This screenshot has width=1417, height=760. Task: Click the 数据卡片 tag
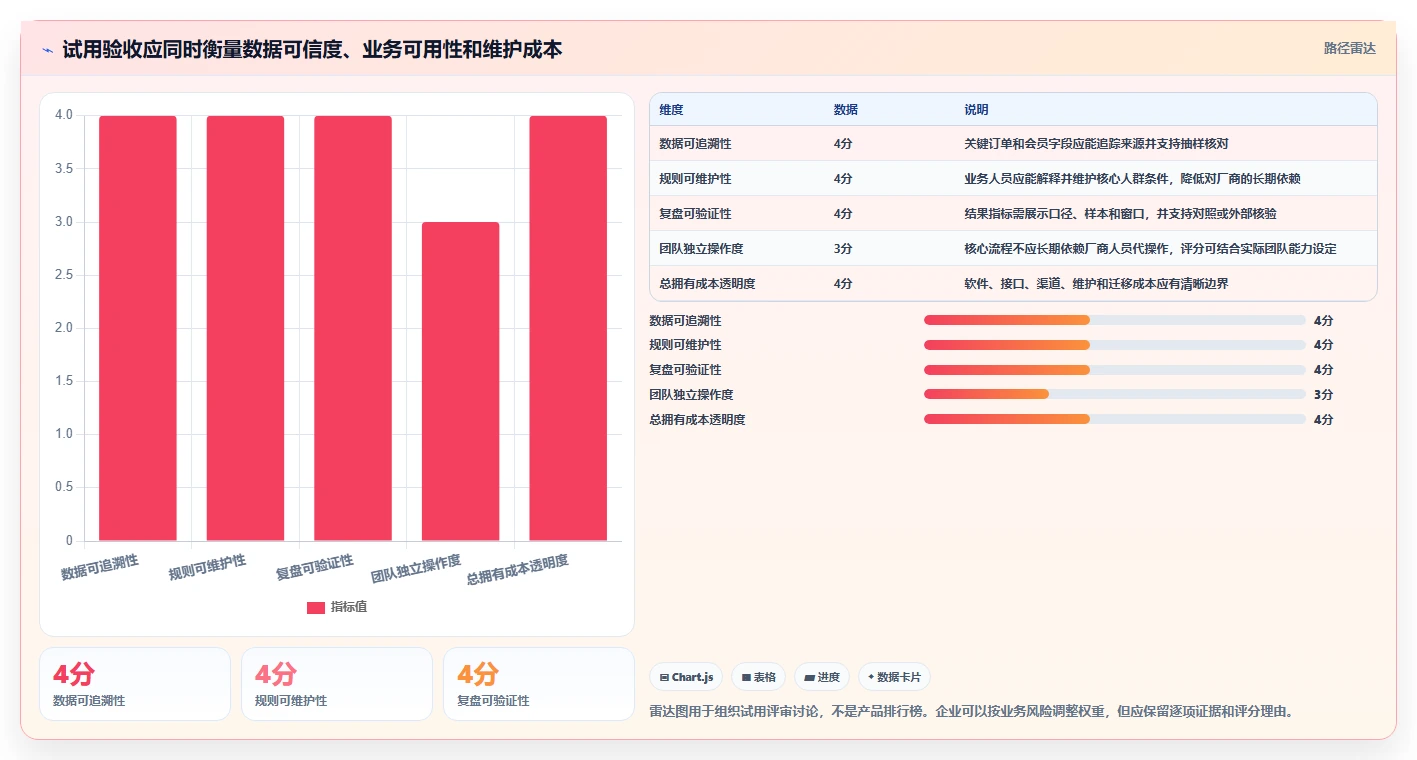894,677
